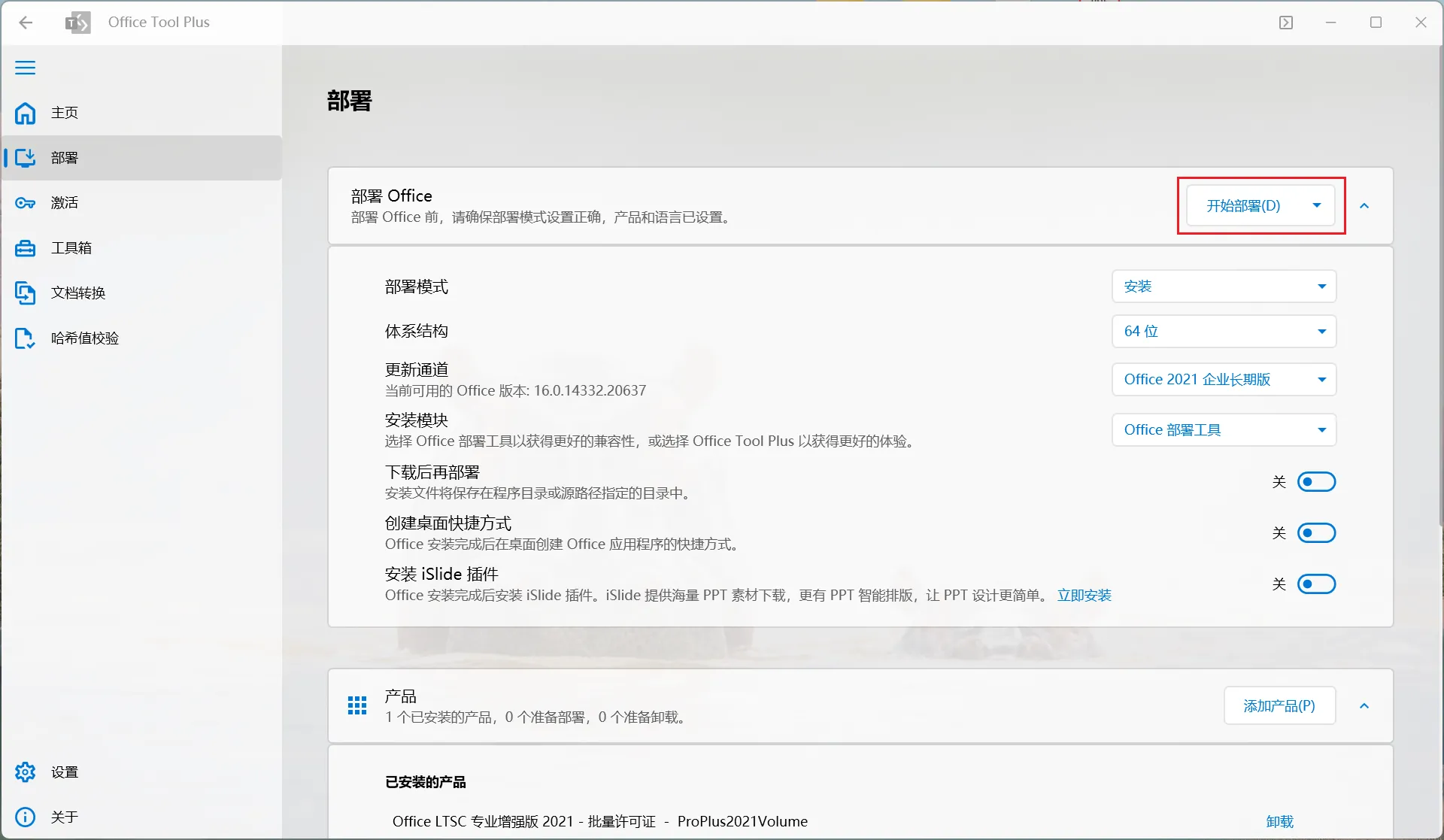Screen dimensions: 1444x840
Task: Open the 体系结构 architecture dropdown
Action: coord(1224,331)
